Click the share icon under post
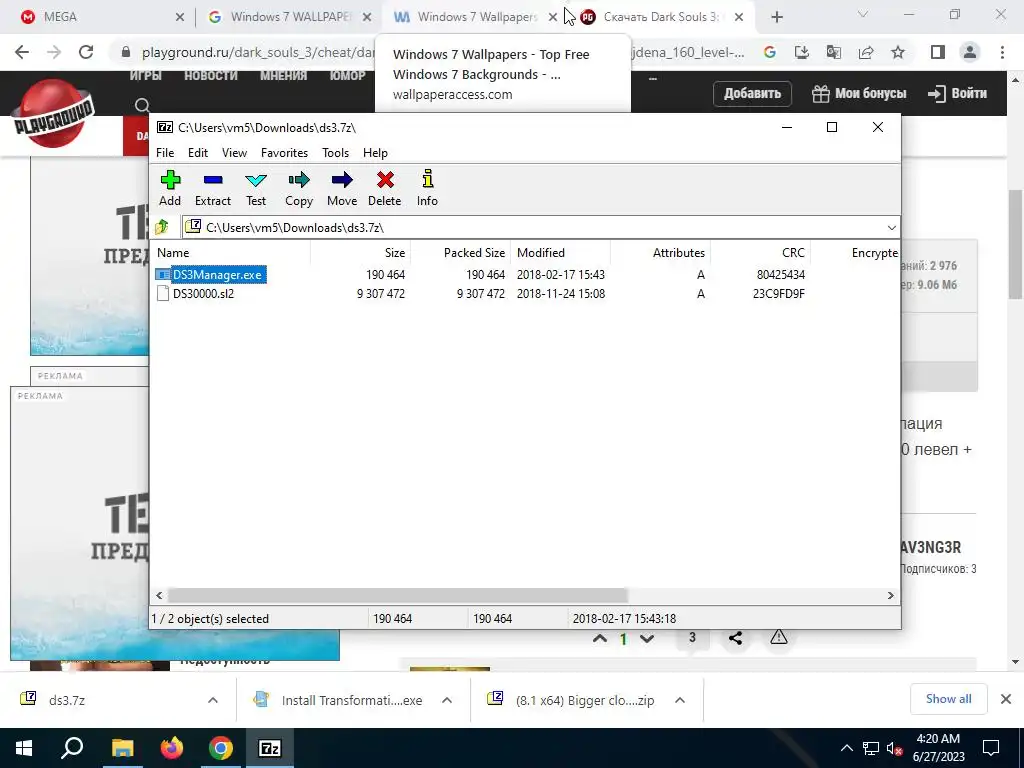Image resolution: width=1024 pixels, height=768 pixels. [735, 638]
